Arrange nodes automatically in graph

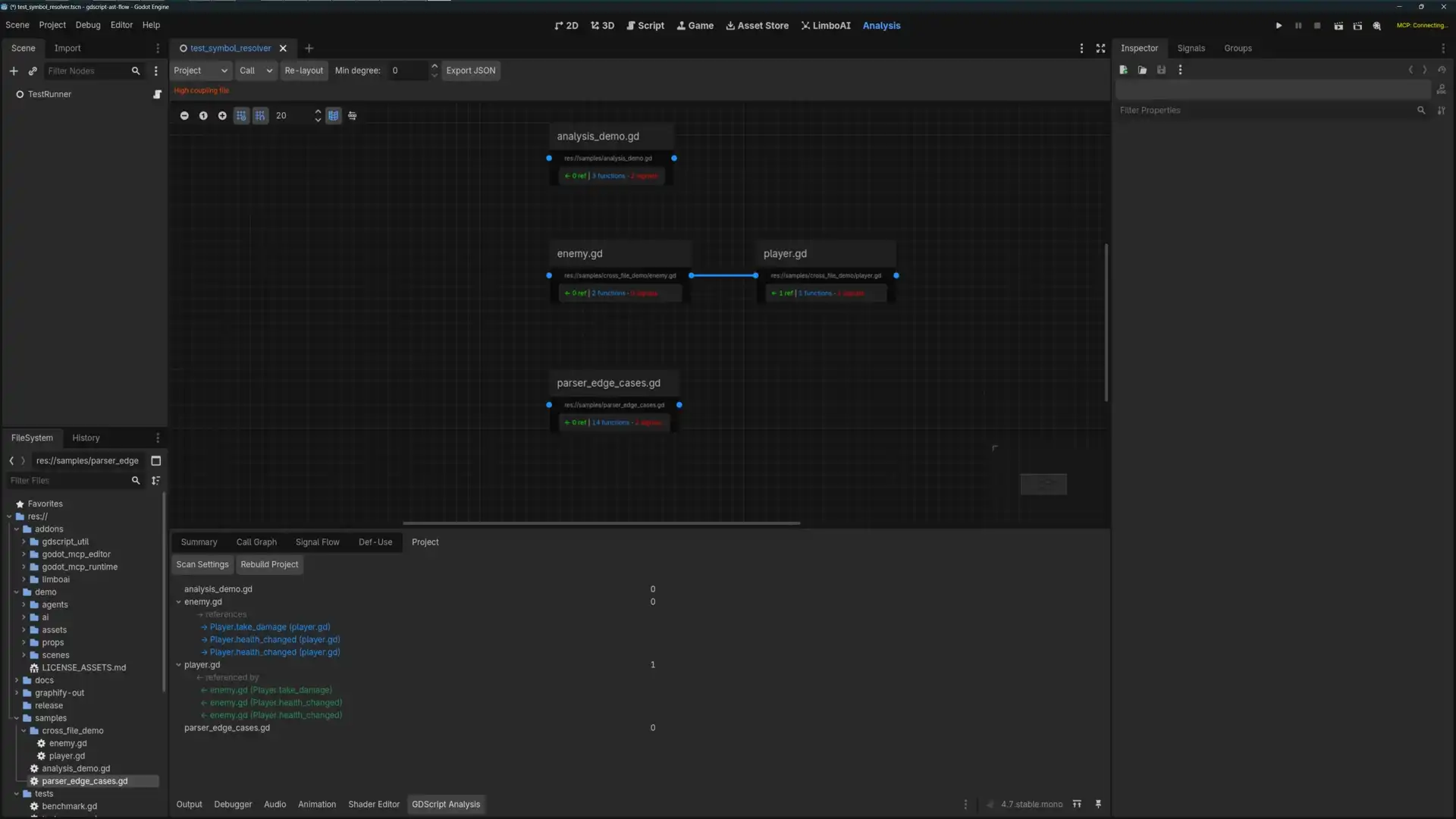[353, 116]
